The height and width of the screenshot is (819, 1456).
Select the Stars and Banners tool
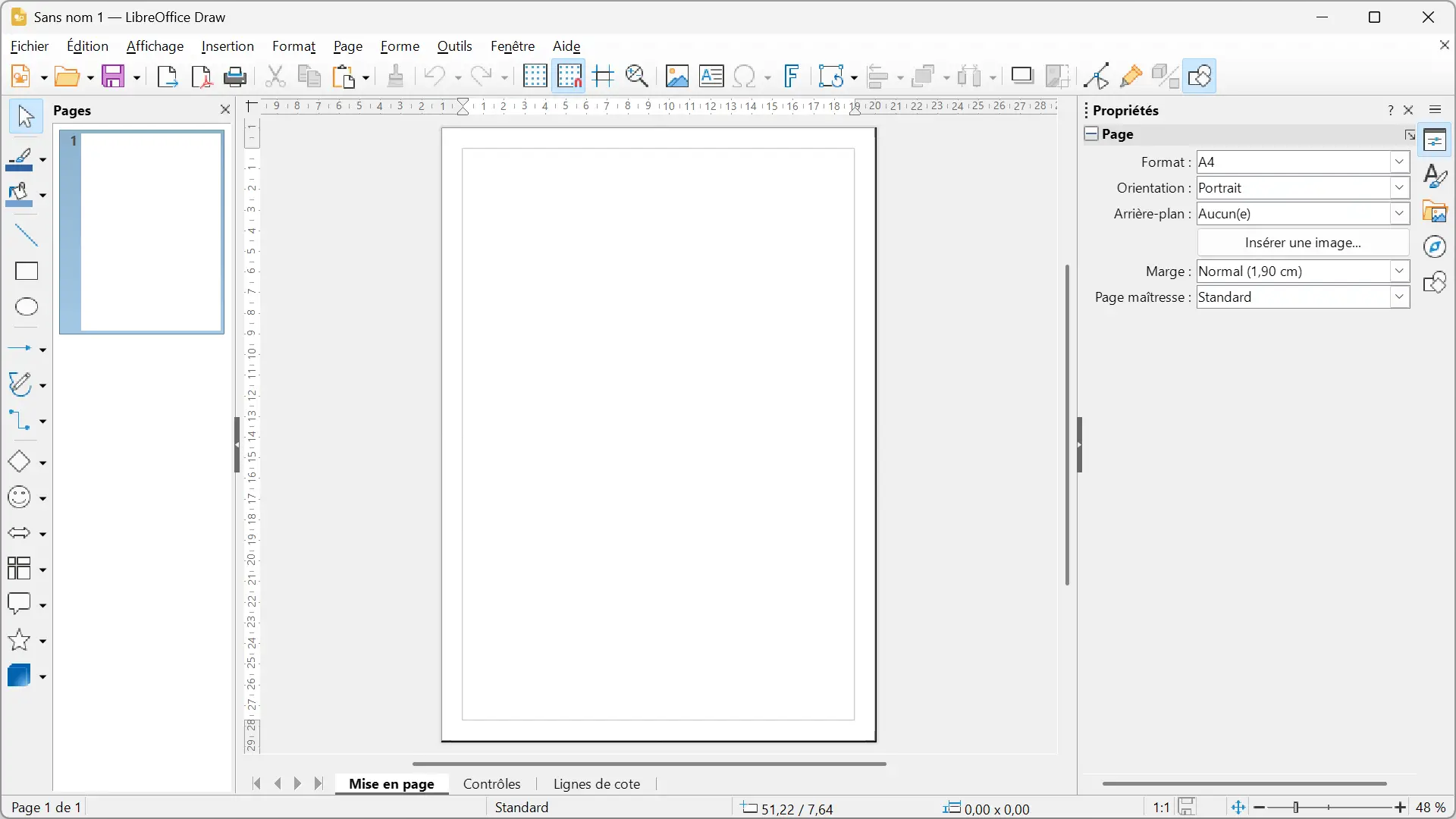(20, 640)
